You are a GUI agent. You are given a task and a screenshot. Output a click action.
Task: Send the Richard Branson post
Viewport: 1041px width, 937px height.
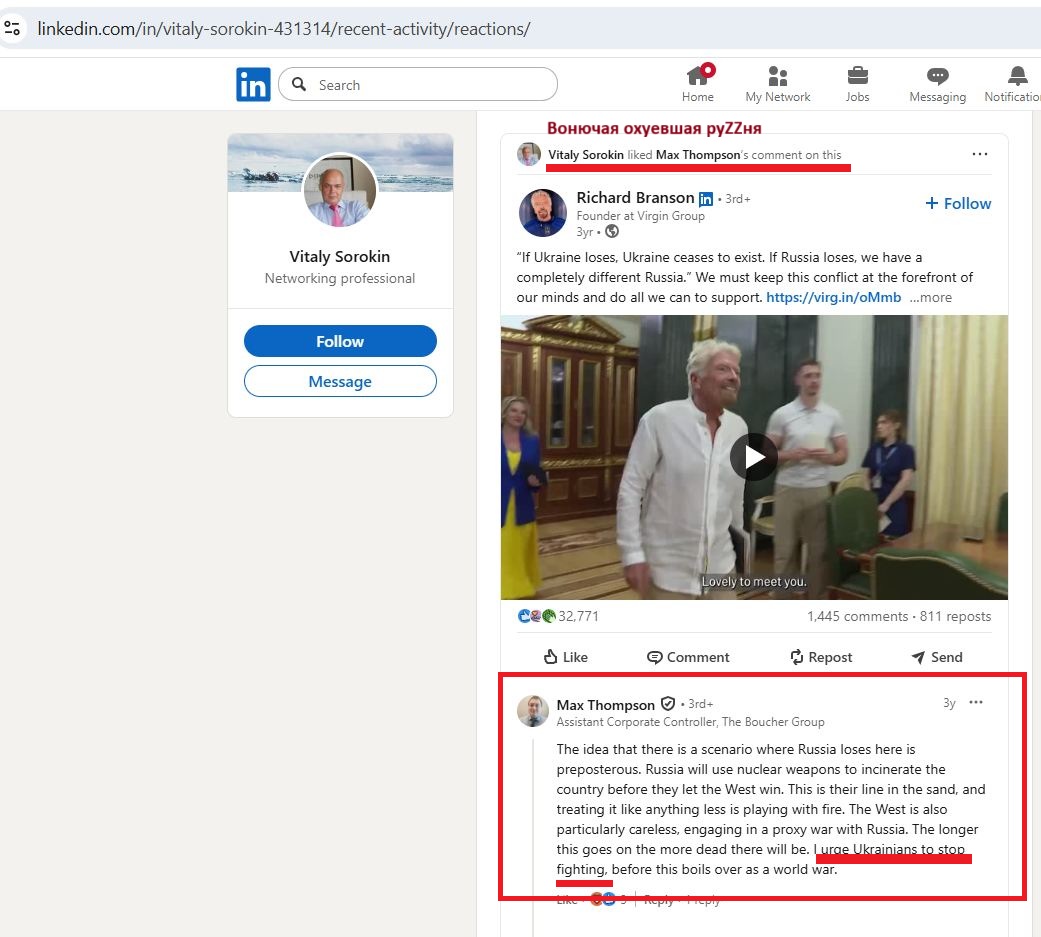[936, 657]
